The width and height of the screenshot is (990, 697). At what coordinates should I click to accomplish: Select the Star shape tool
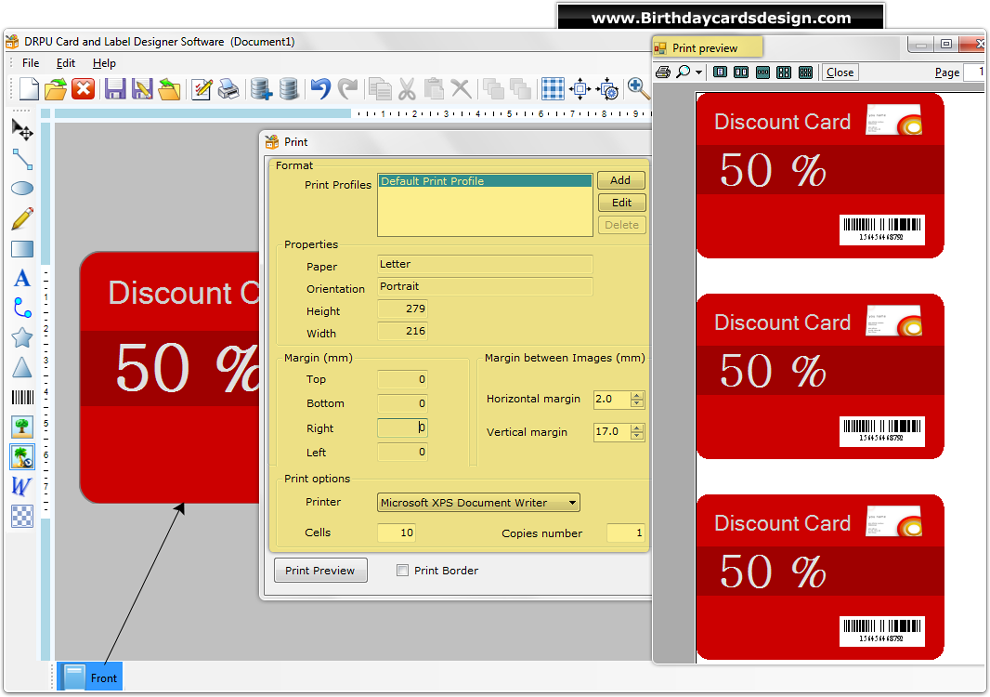pyautogui.click(x=22, y=338)
